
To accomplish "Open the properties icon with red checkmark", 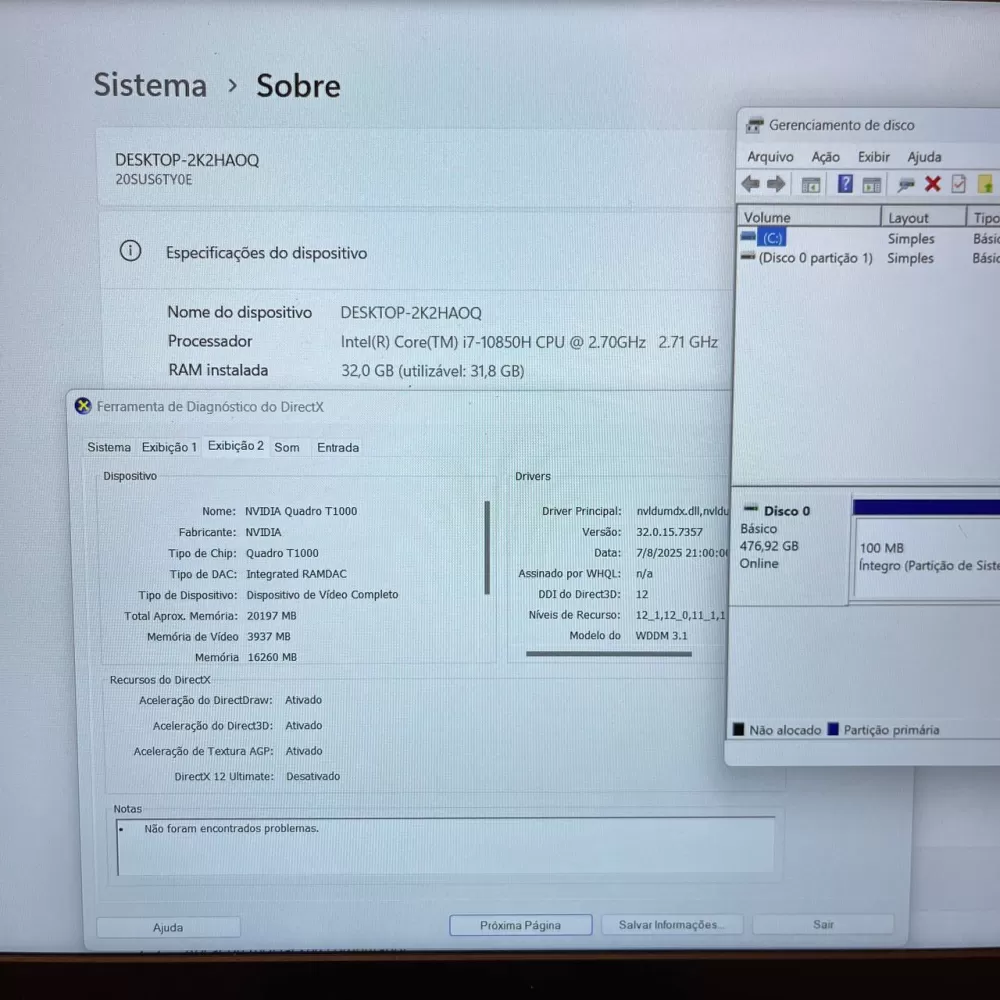I will point(959,184).
